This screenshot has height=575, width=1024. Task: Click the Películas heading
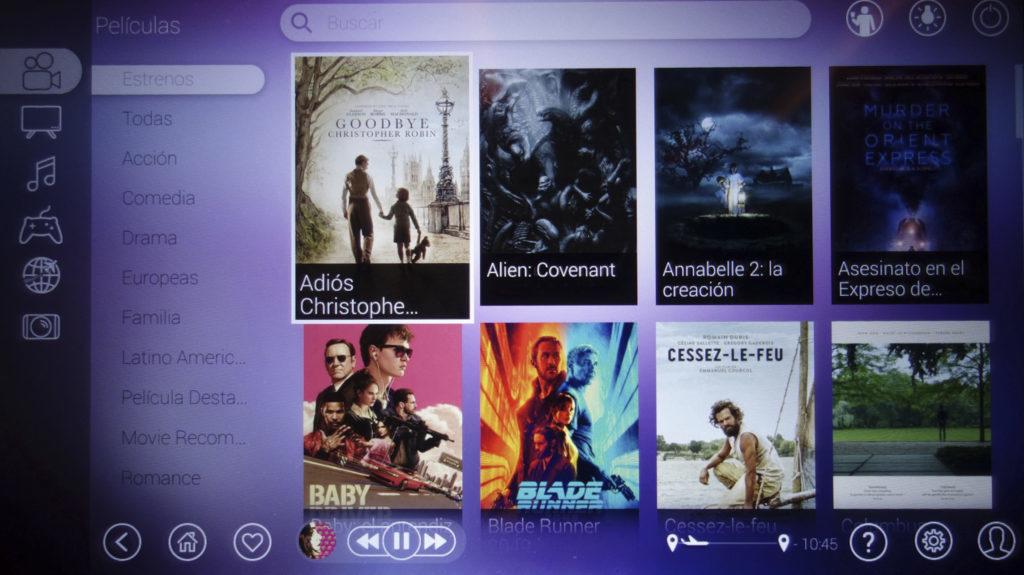coord(138,25)
